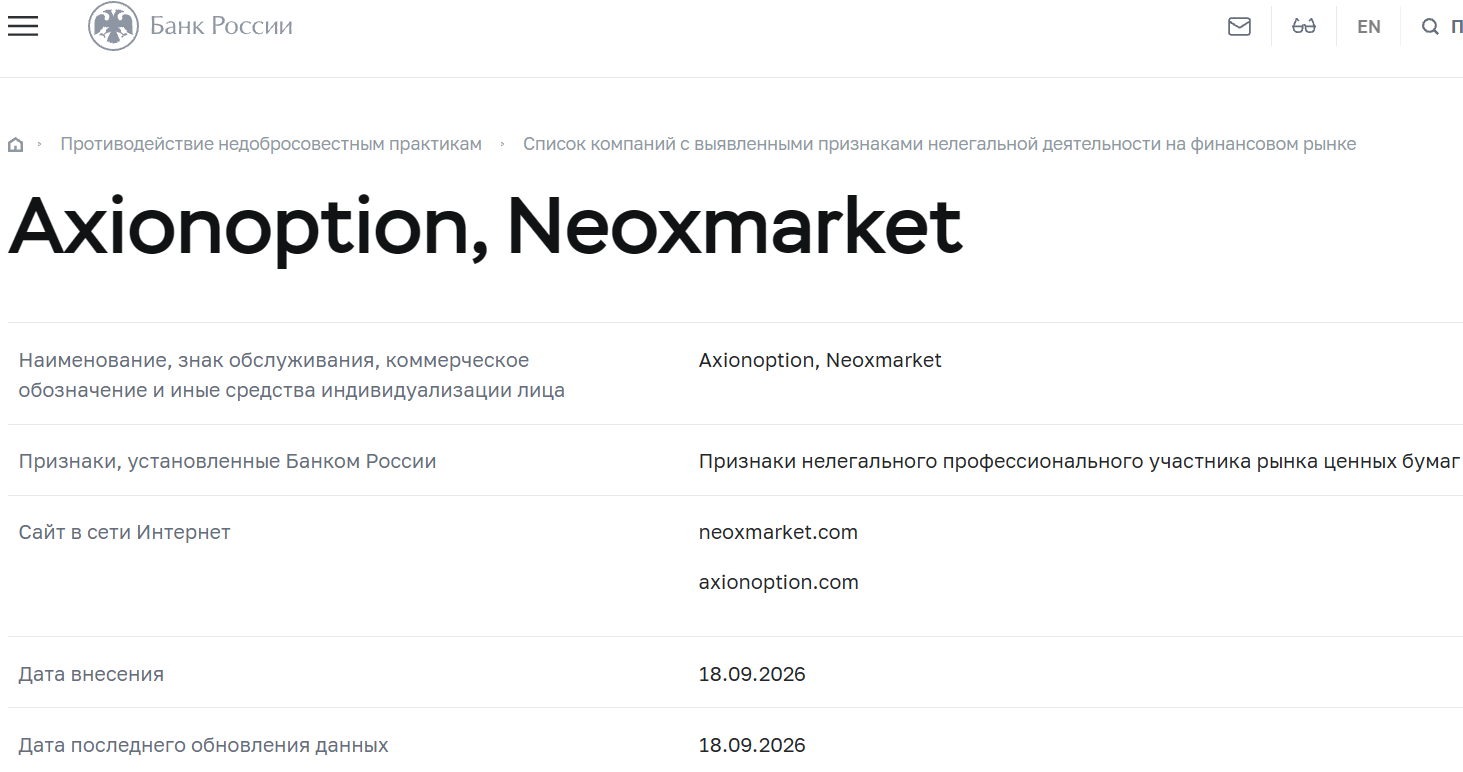1463x772 pixels.
Task: Open 'Список компаний с выявленными признаками' breadcrumb
Action: pyautogui.click(x=939, y=144)
